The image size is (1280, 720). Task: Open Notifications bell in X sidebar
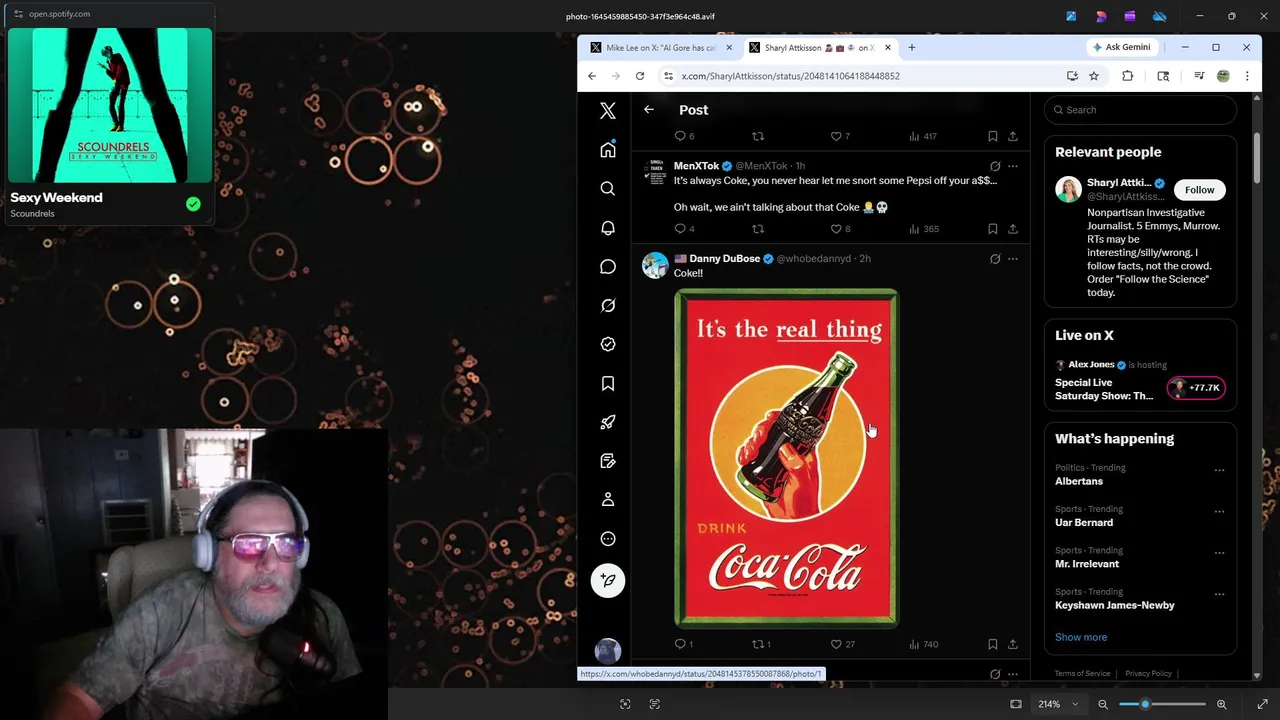click(608, 228)
